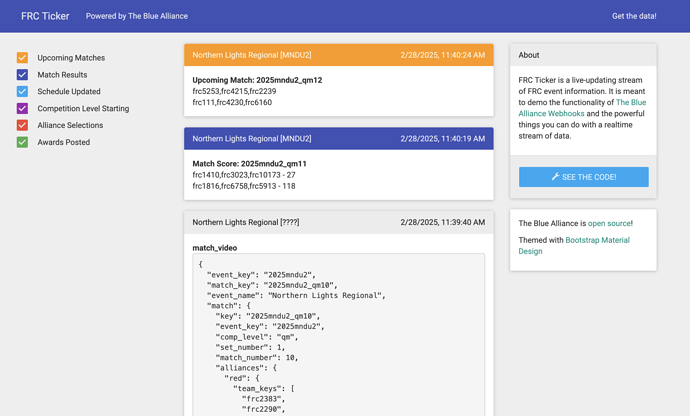
Task: Click the Awards Posted label text
Action: pyautogui.click(x=64, y=142)
